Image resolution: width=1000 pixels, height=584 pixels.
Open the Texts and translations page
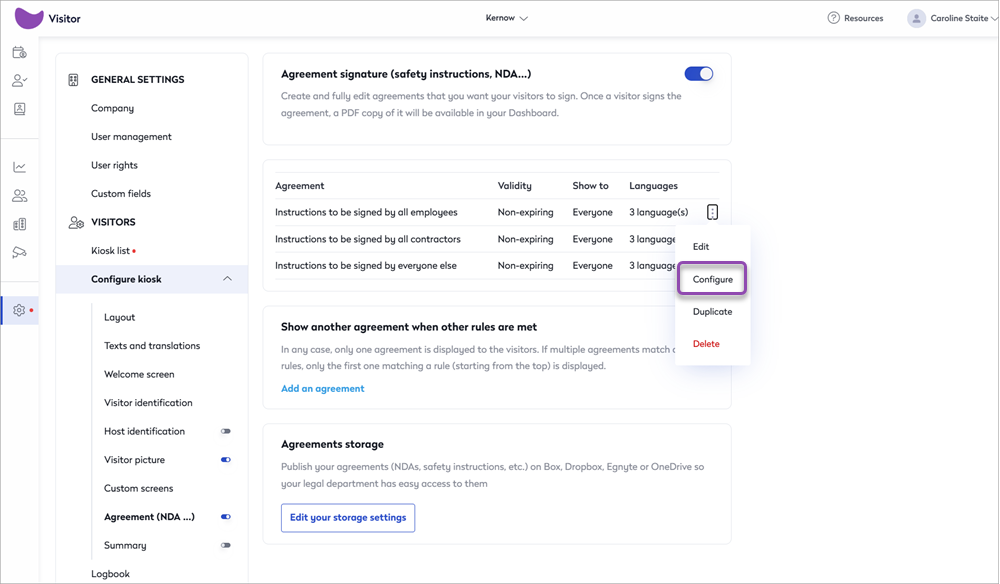(x=152, y=346)
